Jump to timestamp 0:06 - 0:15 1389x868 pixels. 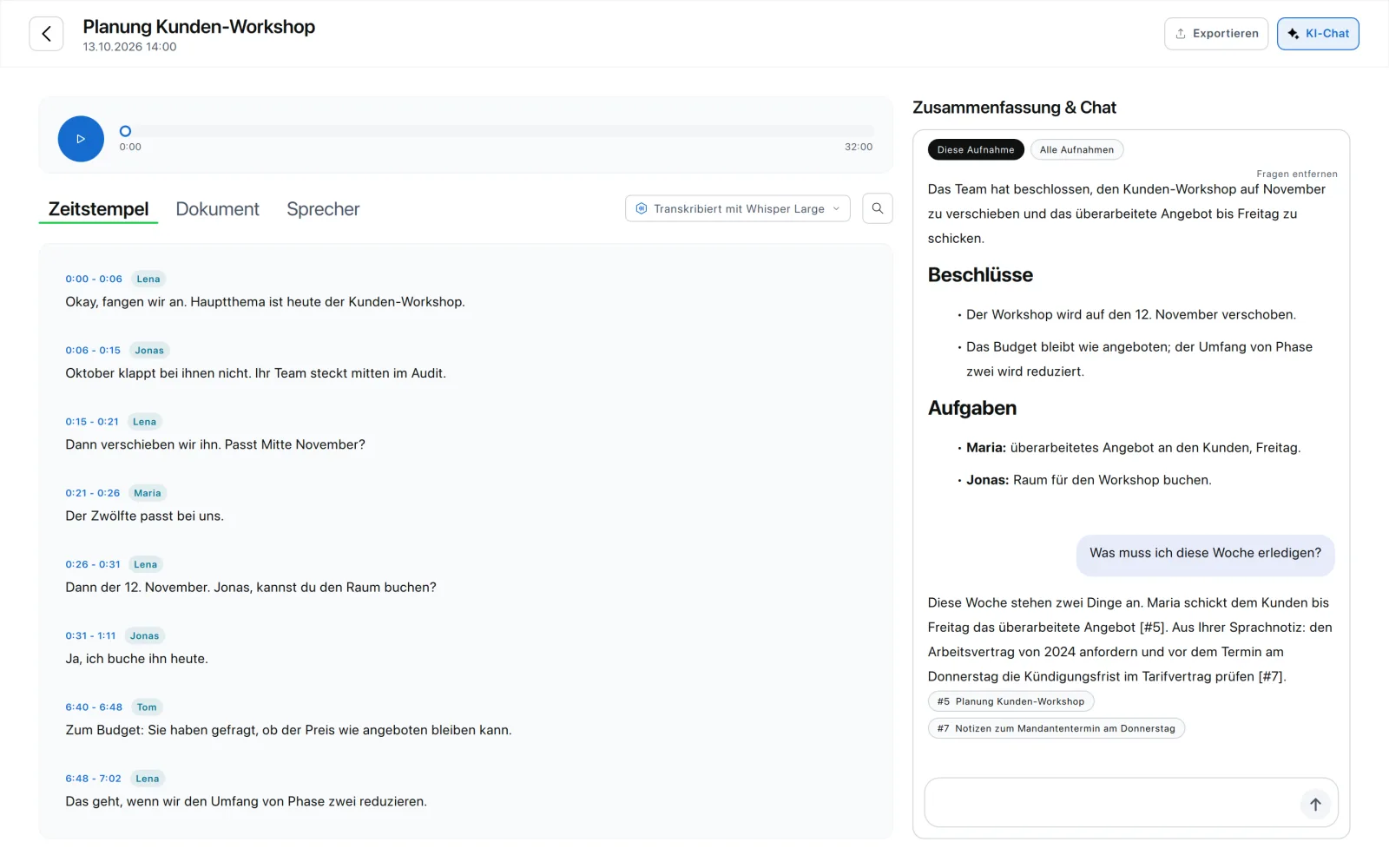[93, 351]
